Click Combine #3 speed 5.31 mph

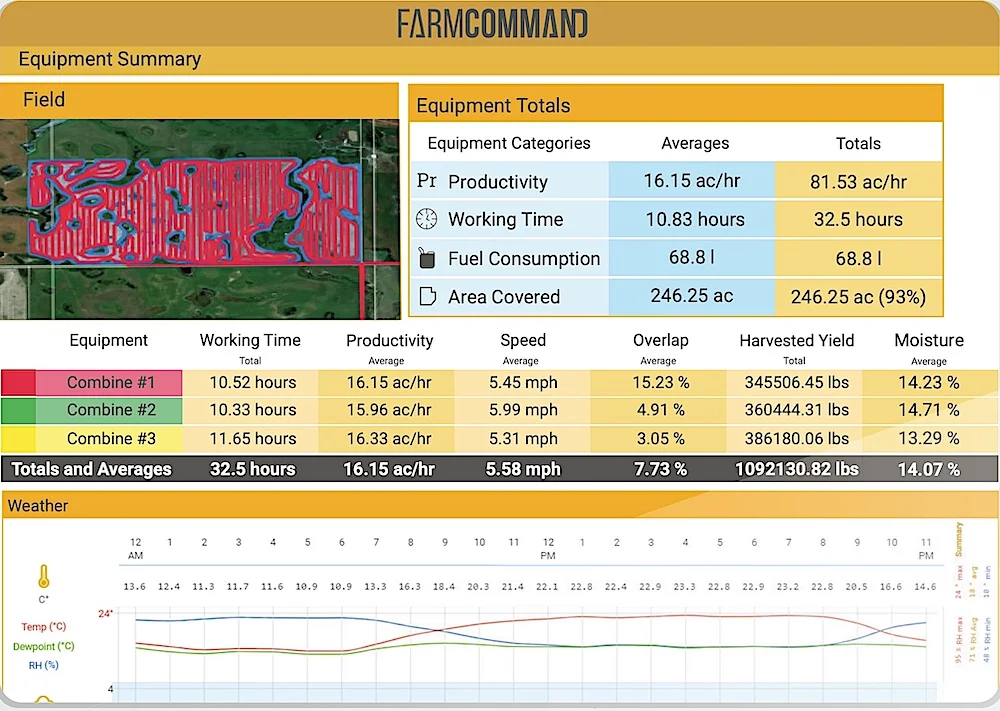point(523,439)
